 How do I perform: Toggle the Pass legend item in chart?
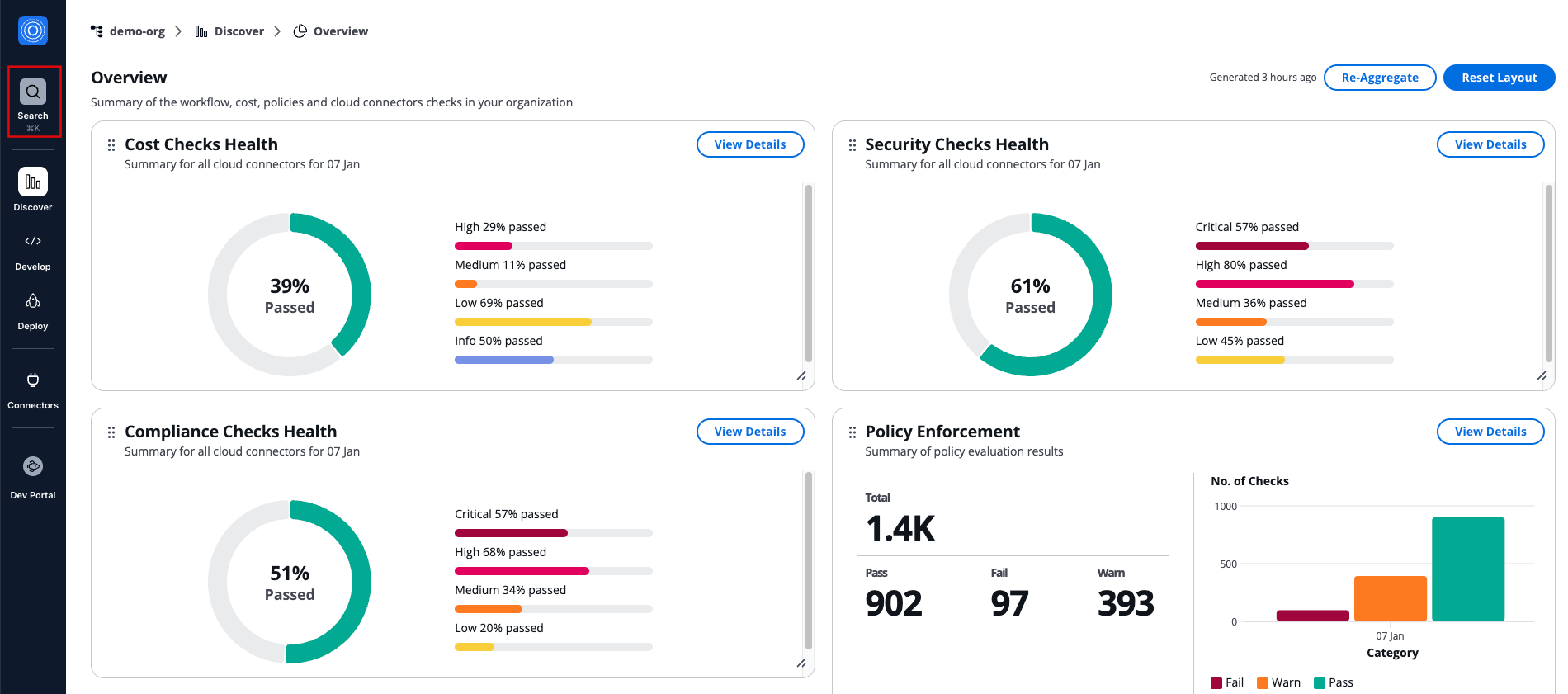(x=1334, y=682)
